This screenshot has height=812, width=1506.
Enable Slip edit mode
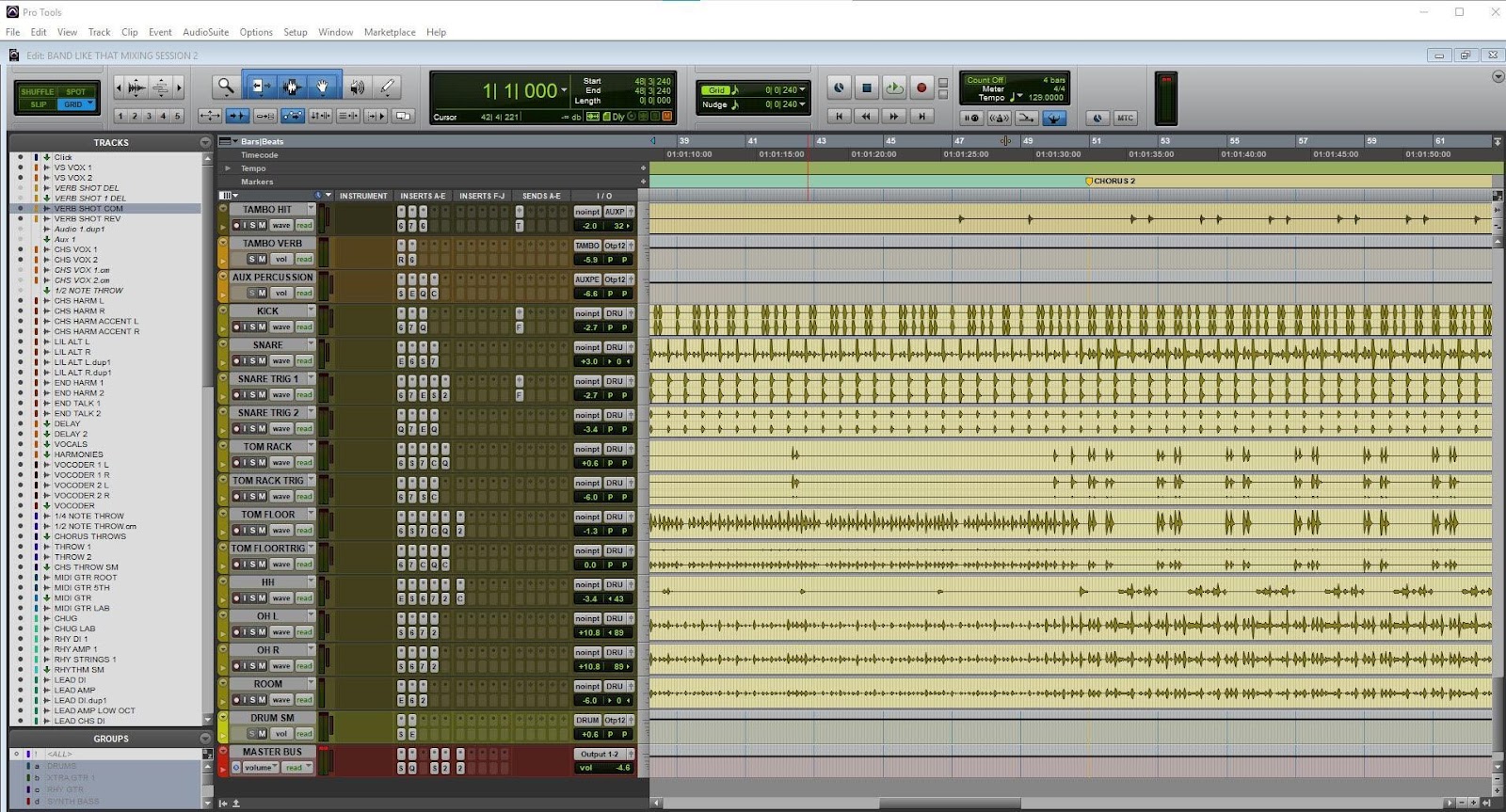pos(38,104)
